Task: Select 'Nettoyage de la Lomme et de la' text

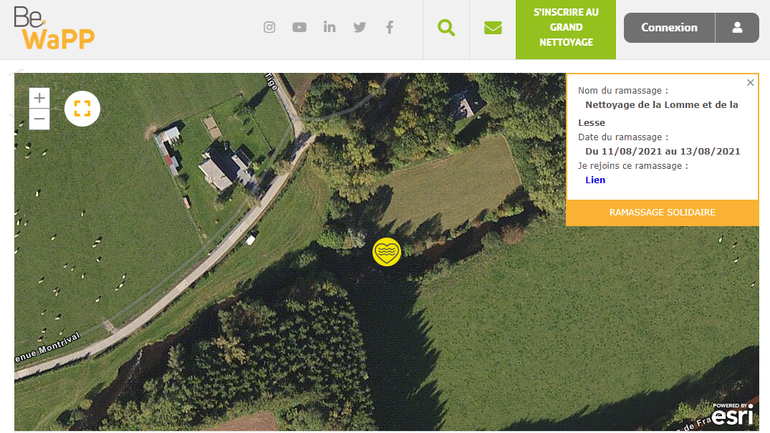Action: tap(661, 105)
